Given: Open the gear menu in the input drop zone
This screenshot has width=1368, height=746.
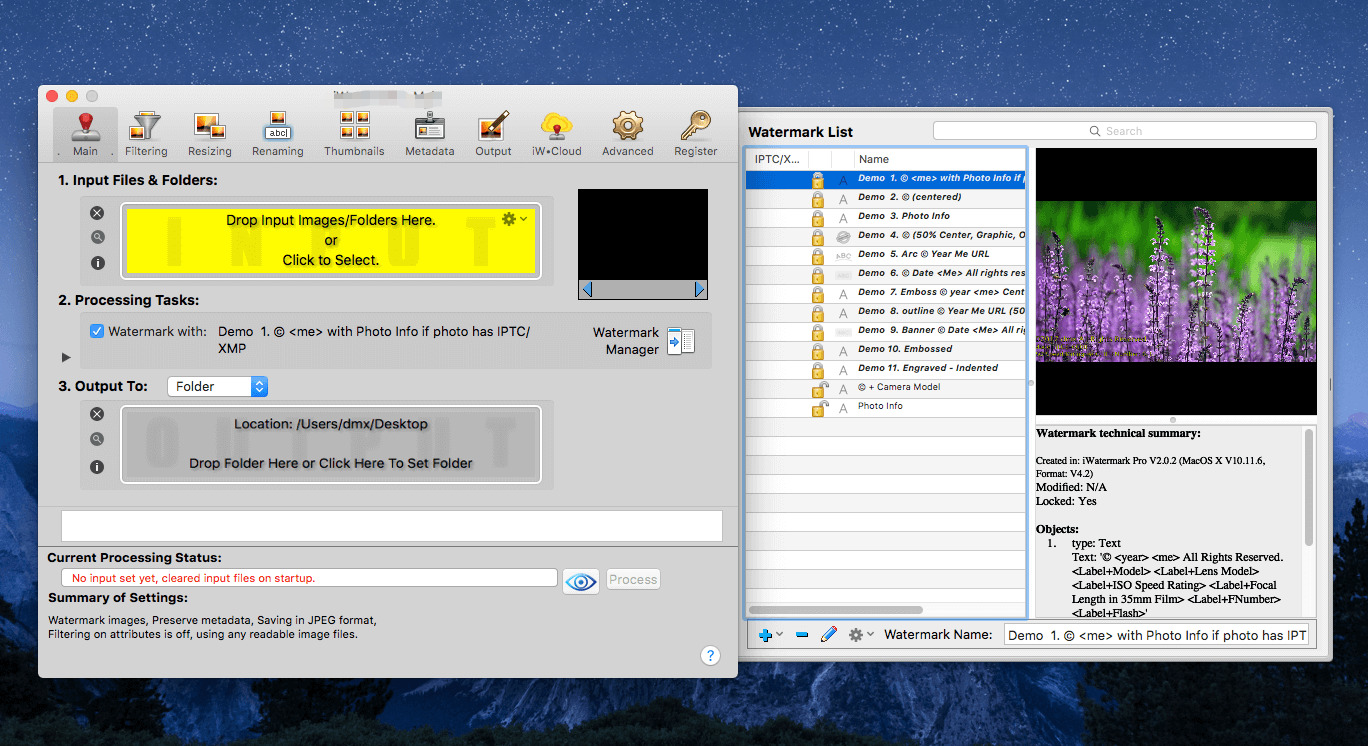Looking at the screenshot, I should (515, 219).
